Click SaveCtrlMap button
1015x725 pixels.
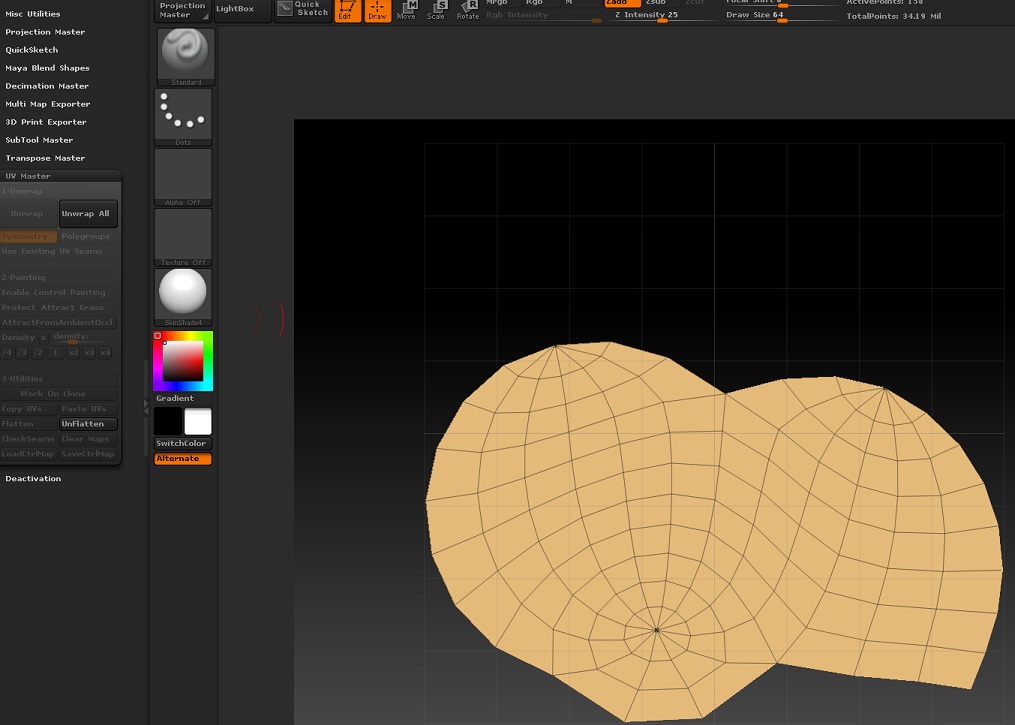pos(89,454)
